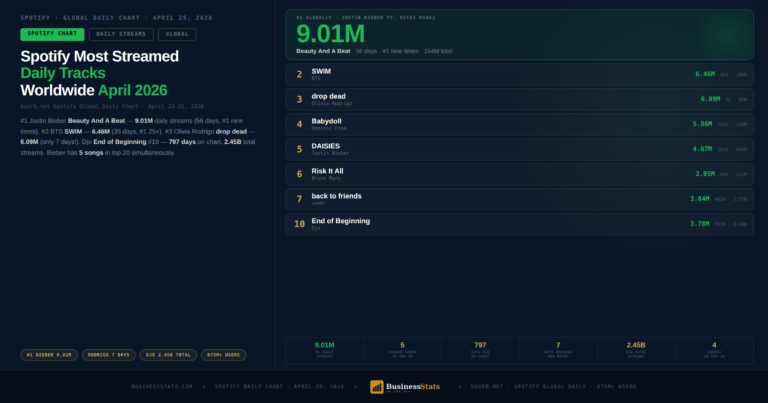
Task: Click the BusinessStats bar chart logo icon
Action: [x=376, y=387]
